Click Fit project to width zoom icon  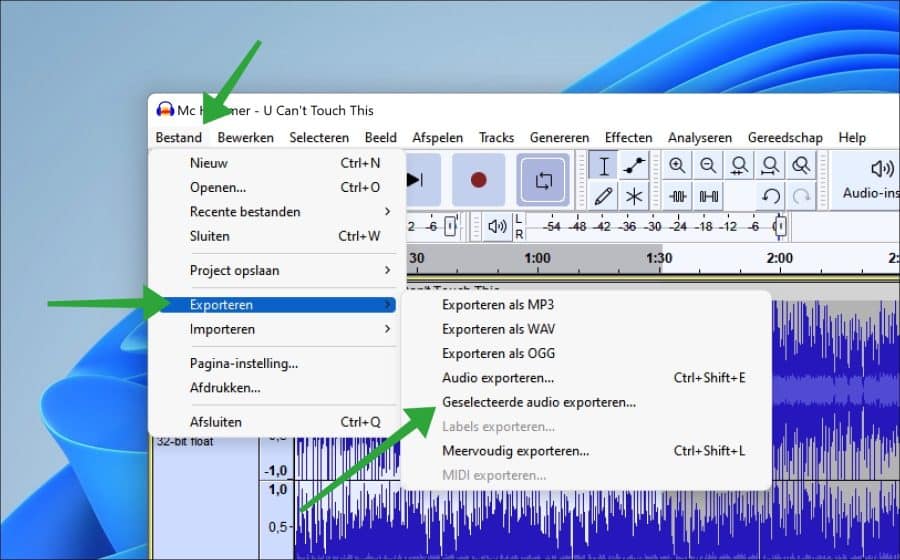[x=770, y=166]
